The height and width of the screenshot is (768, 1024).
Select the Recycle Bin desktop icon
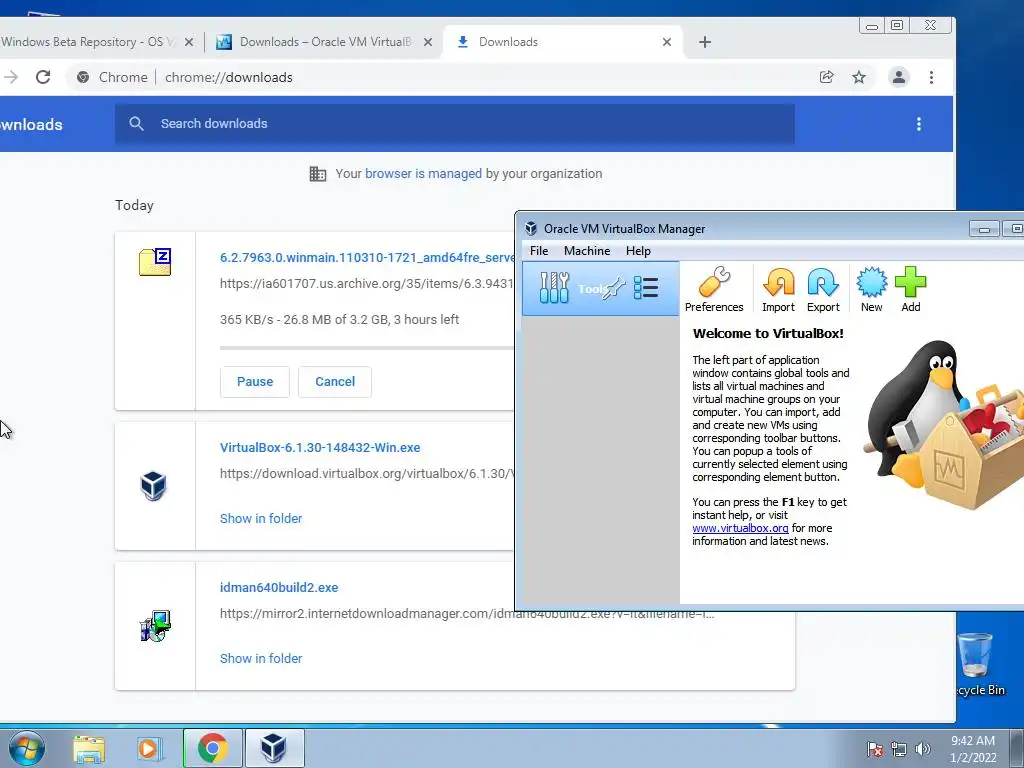pyautogui.click(x=978, y=664)
